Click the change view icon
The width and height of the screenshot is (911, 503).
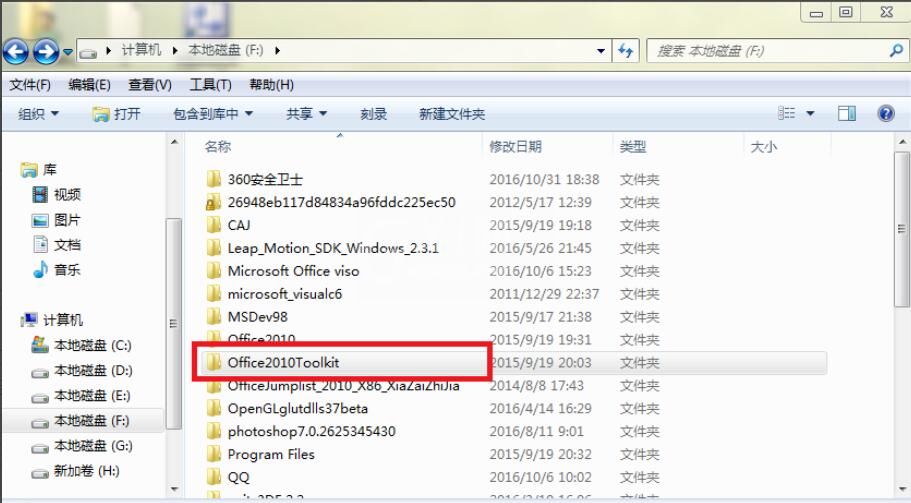(787, 113)
